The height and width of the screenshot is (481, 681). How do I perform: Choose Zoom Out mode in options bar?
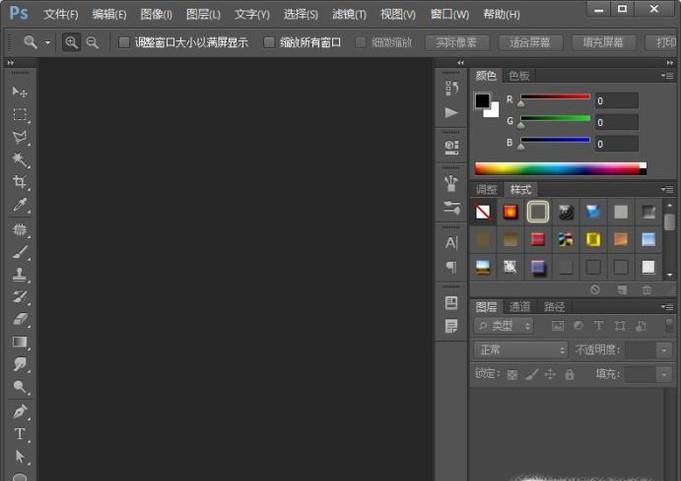[92, 42]
